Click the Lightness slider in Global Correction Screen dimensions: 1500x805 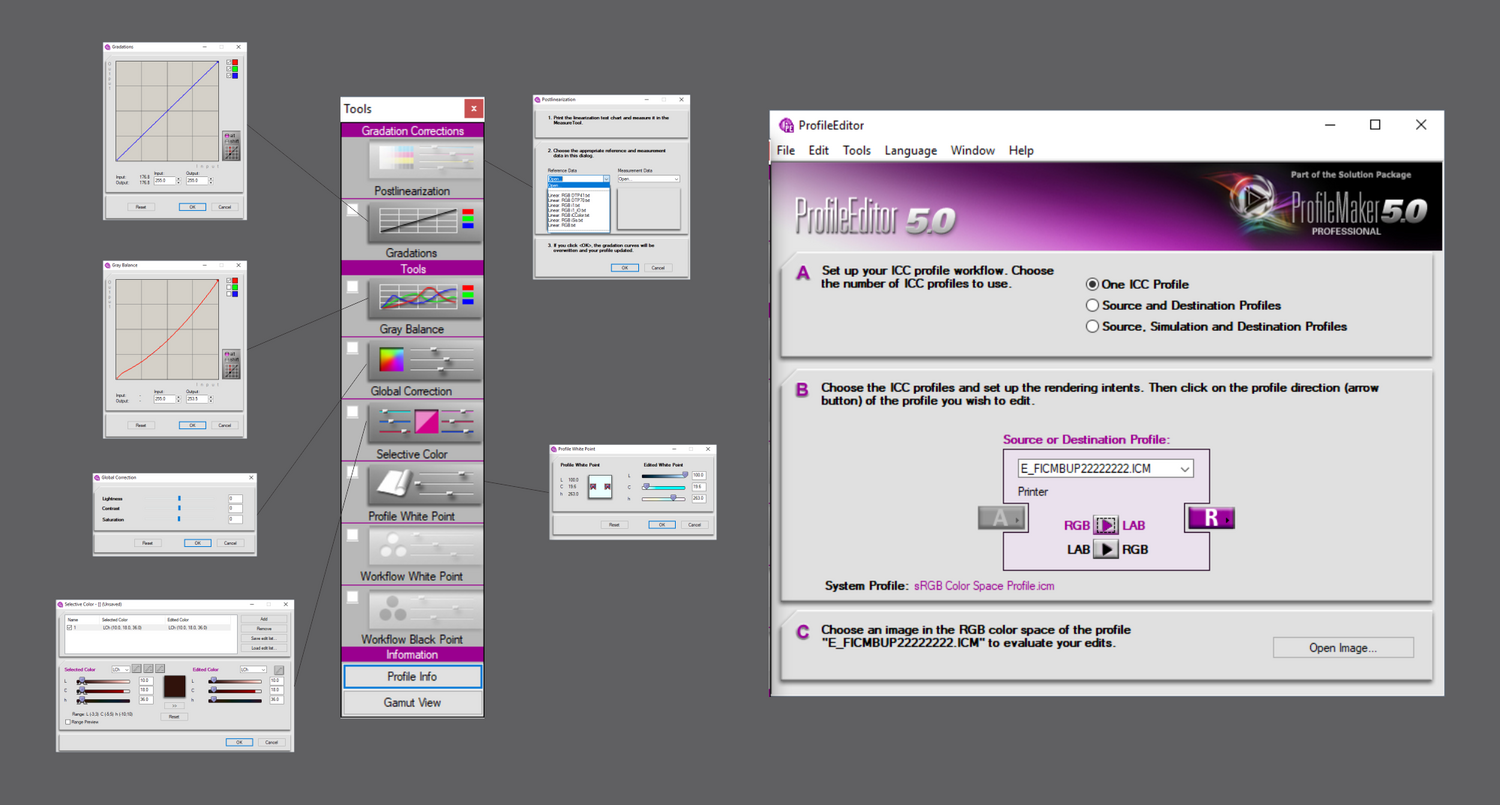pos(179,498)
